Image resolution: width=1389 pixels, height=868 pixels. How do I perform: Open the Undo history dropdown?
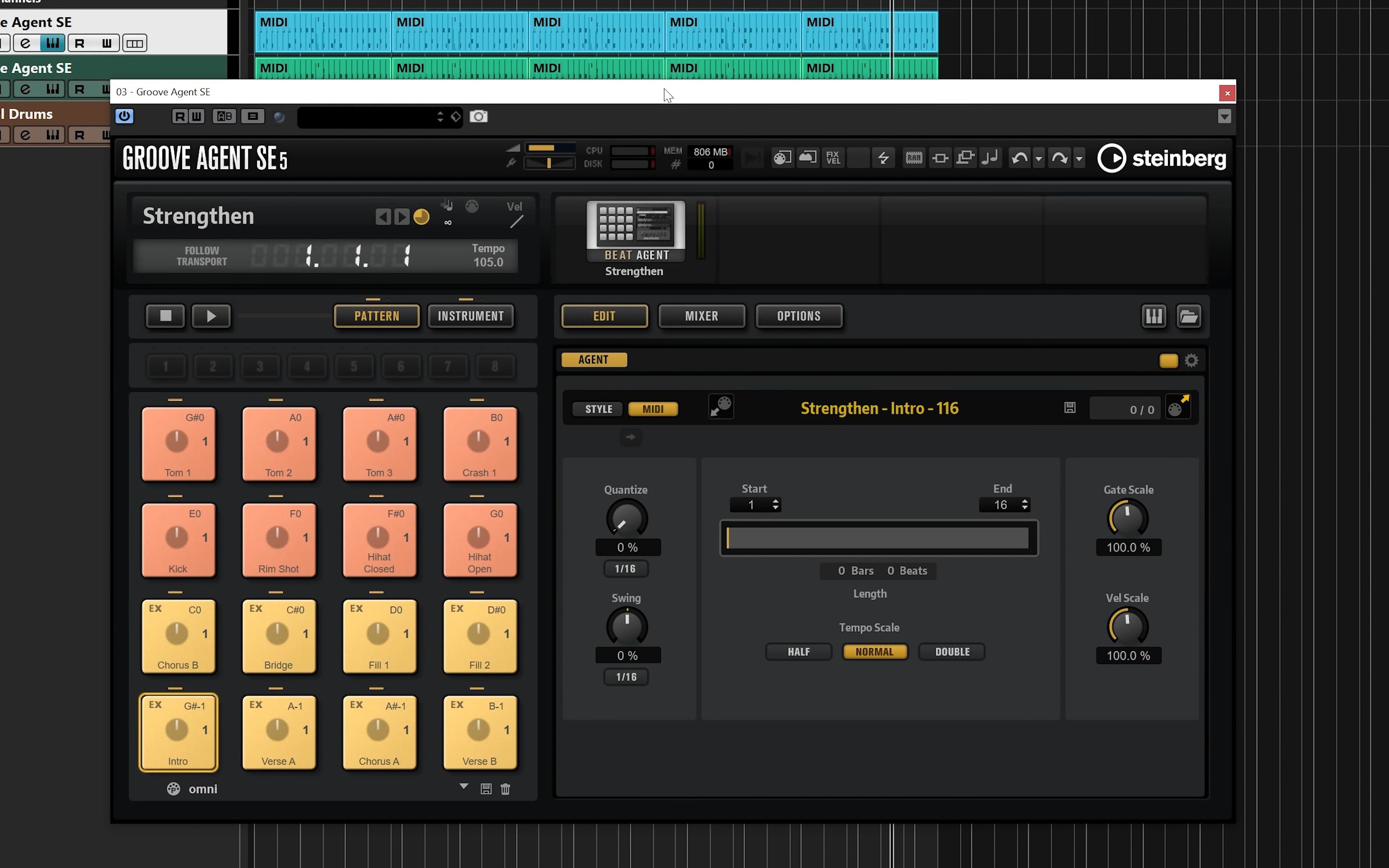click(x=1038, y=158)
